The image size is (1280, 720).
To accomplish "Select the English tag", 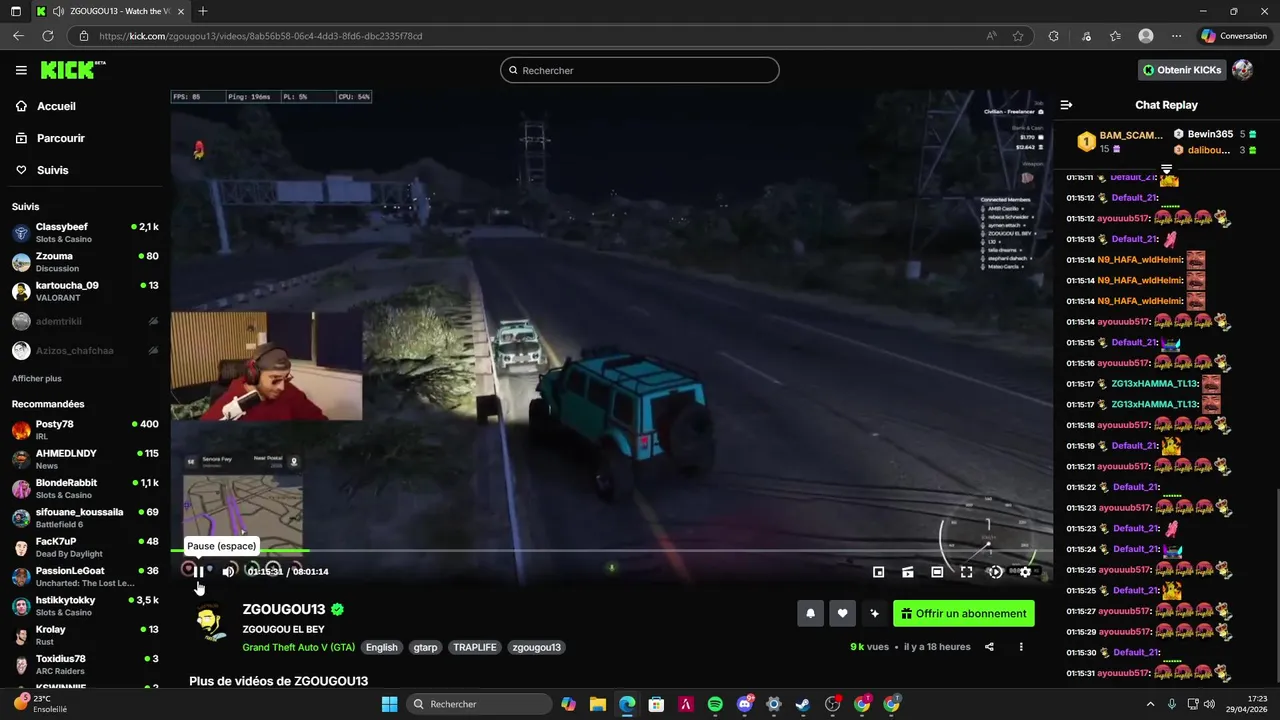I will [x=381, y=647].
